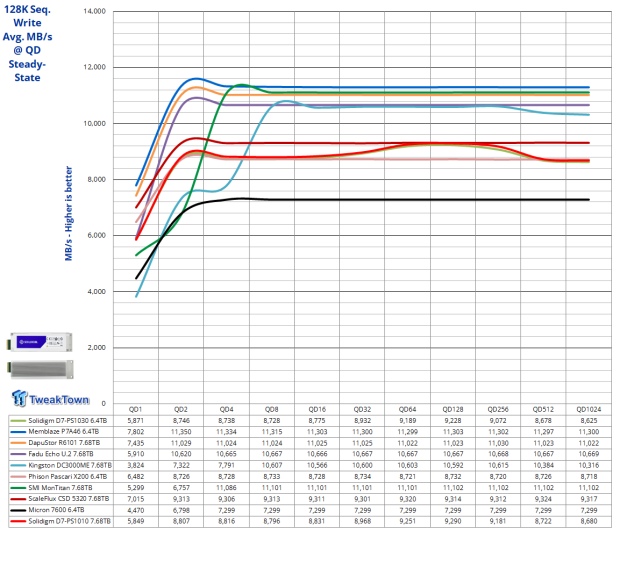
Task: Select the SMI MonTitan QD4 value '11,086'
Action: pos(226,488)
